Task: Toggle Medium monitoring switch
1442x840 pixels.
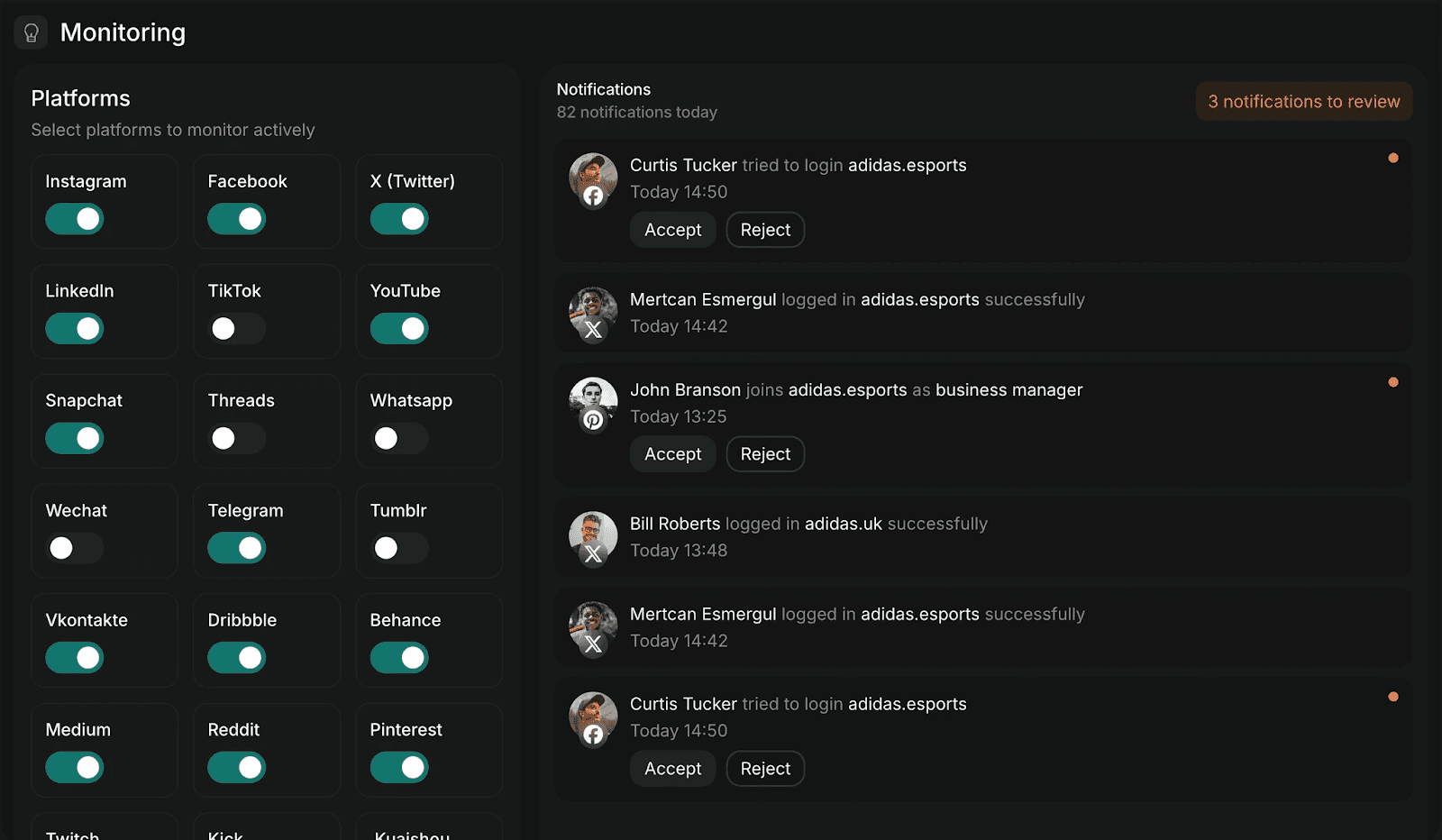Action: tap(75, 768)
